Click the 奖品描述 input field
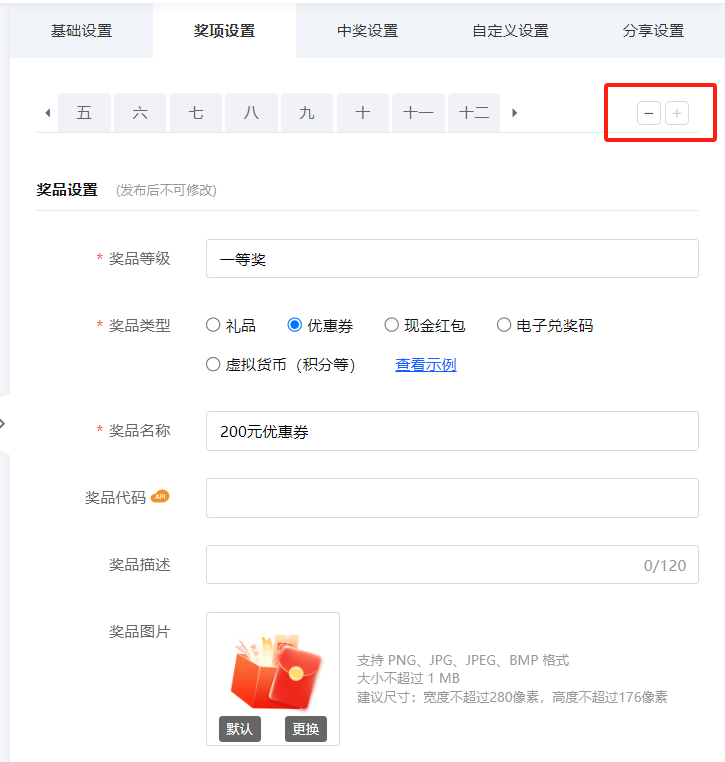Image resolution: width=725 pixels, height=762 pixels. pyautogui.click(x=452, y=565)
